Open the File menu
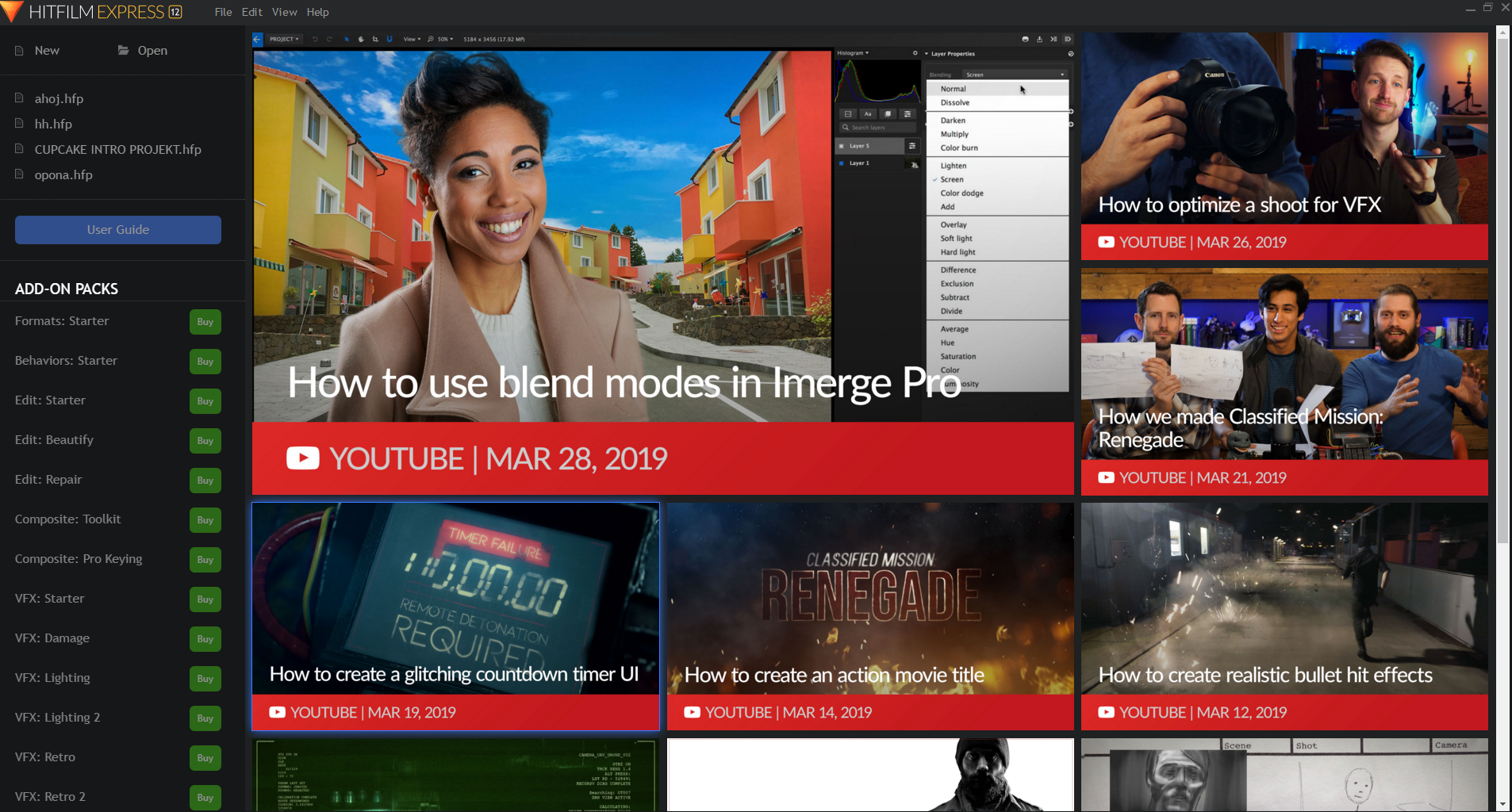 223,12
